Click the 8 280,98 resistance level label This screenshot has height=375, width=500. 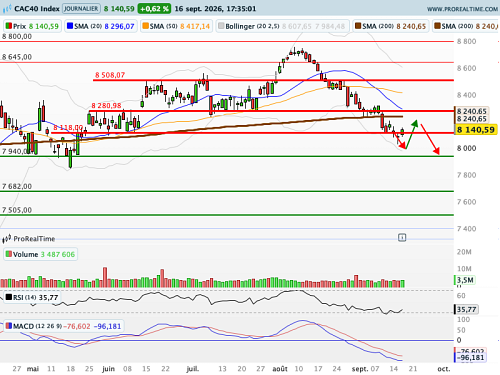106,106
